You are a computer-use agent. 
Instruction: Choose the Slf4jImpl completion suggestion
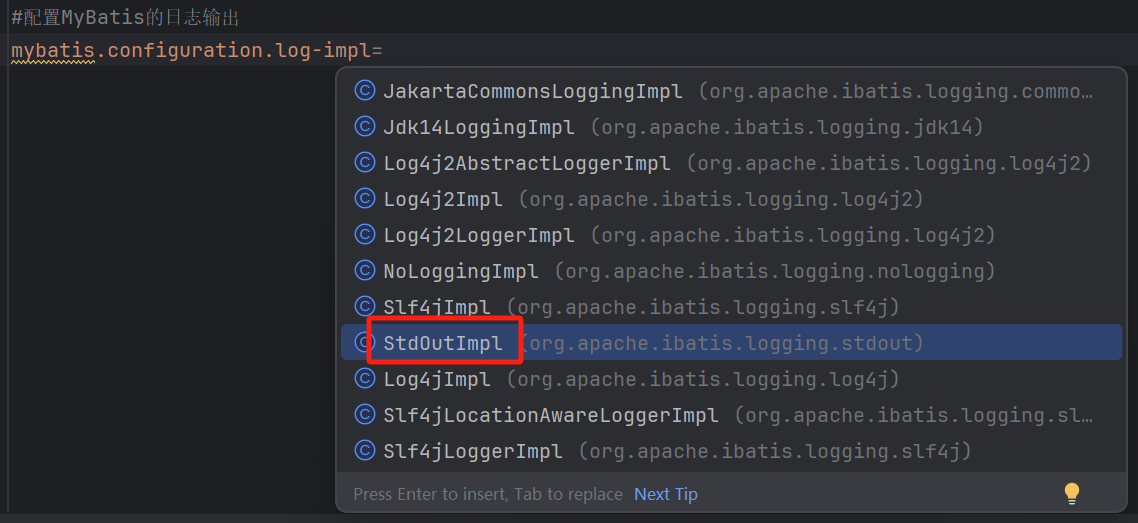pos(437,307)
